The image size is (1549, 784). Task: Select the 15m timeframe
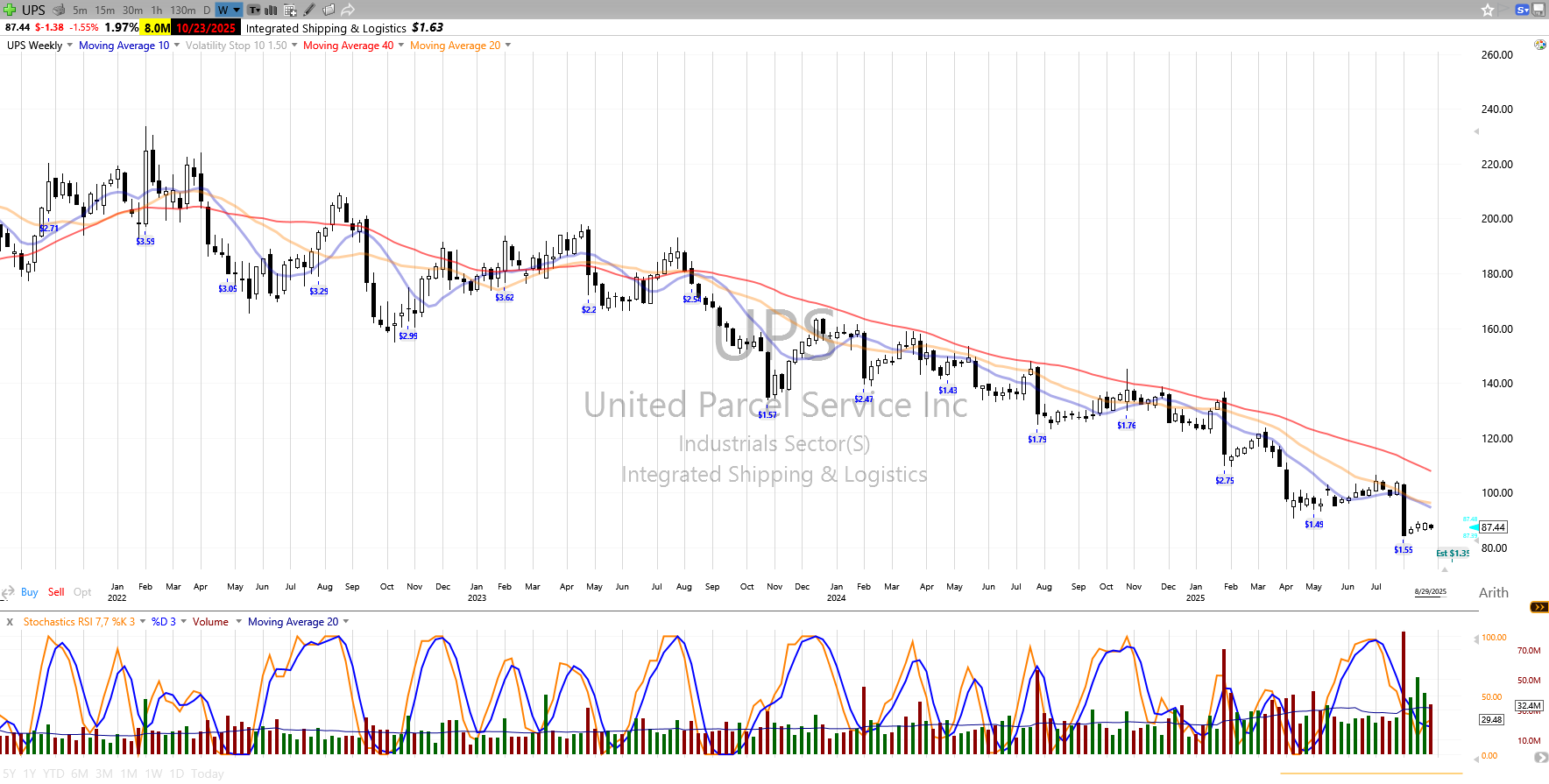(105, 10)
